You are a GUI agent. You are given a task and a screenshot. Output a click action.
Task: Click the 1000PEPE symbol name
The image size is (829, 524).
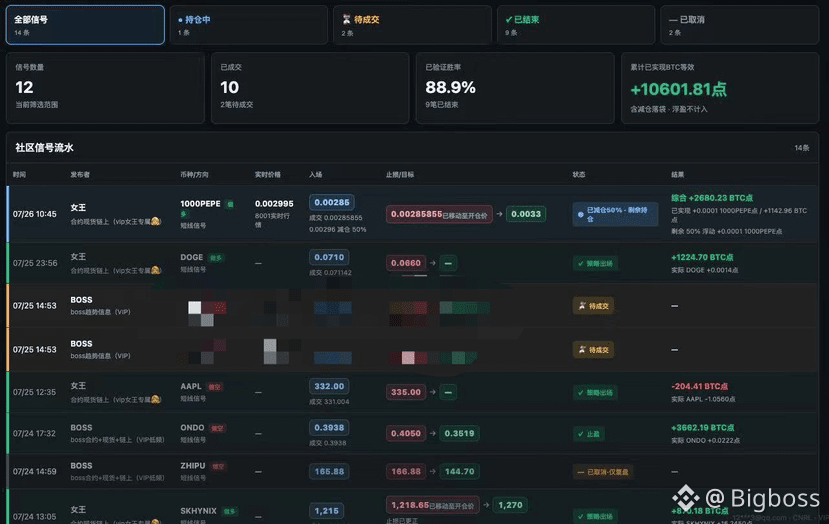[x=200, y=204]
